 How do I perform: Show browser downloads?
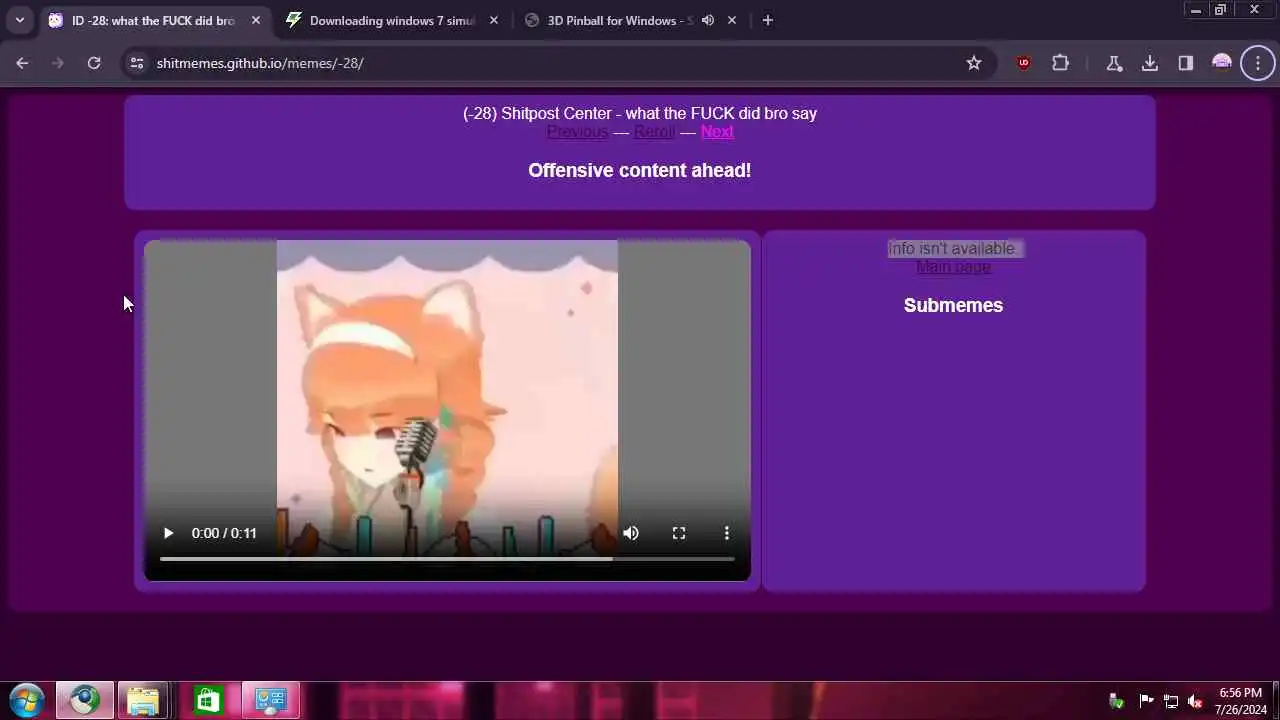[1150, 63]
